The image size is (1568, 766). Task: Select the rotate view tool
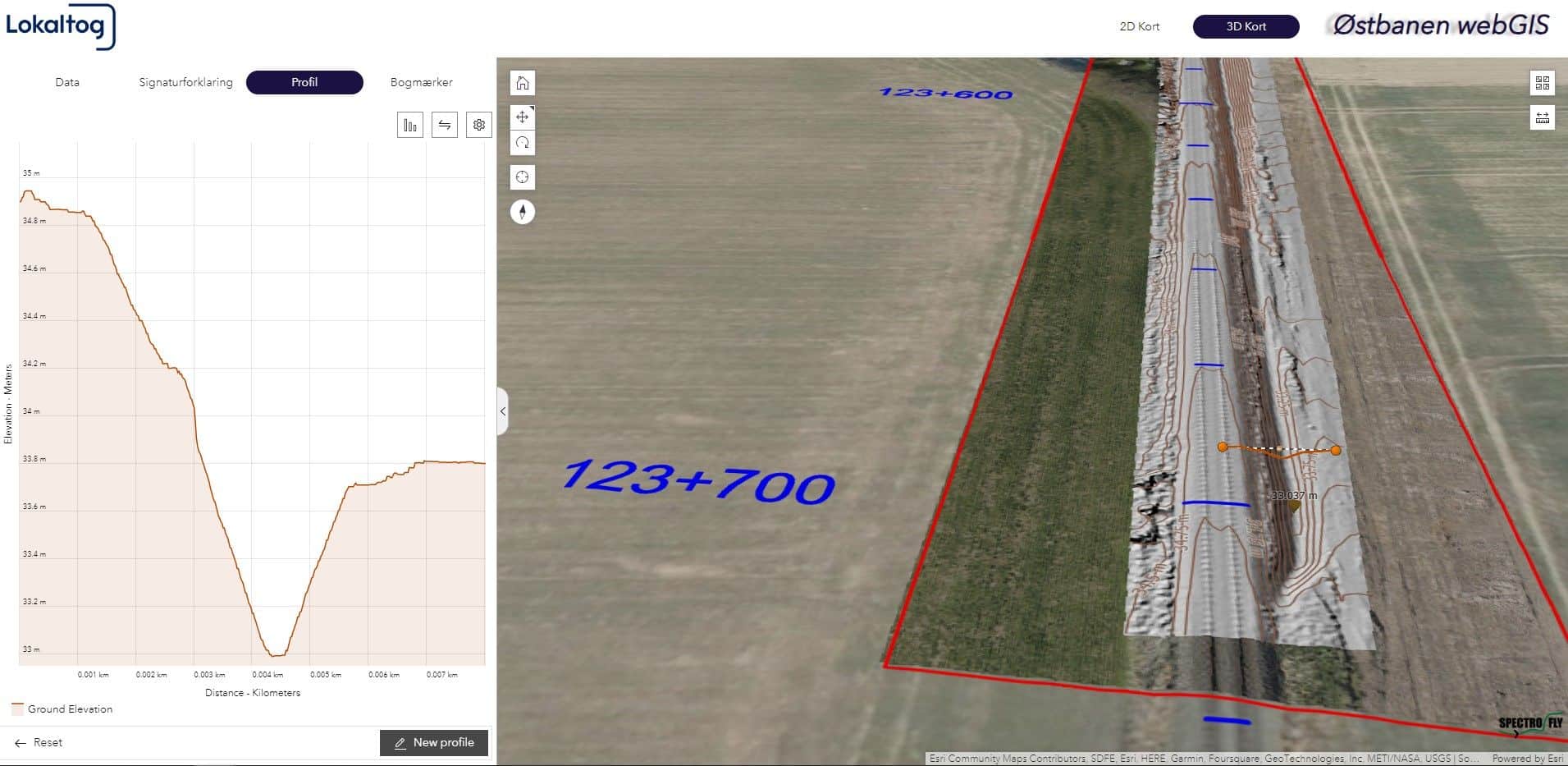[523, 143]
